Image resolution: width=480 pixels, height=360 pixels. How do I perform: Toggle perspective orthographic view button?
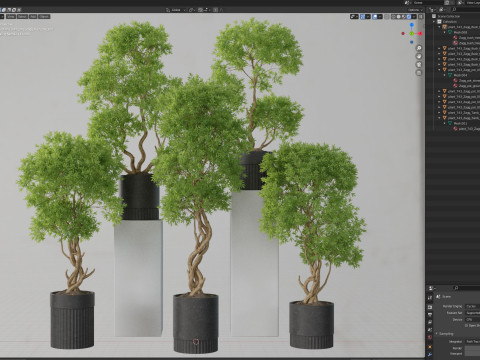click(x=419, y=73)
